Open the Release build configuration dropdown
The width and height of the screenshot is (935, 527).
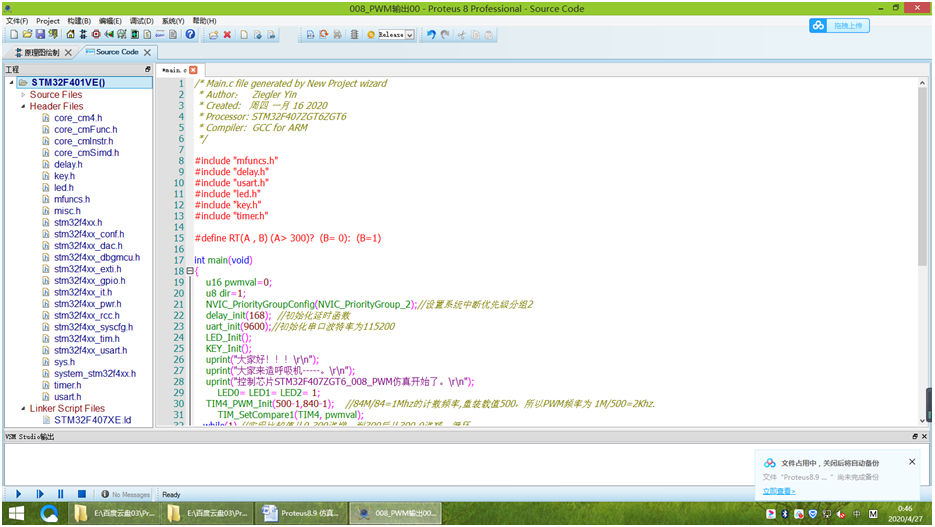pos(410,35)
